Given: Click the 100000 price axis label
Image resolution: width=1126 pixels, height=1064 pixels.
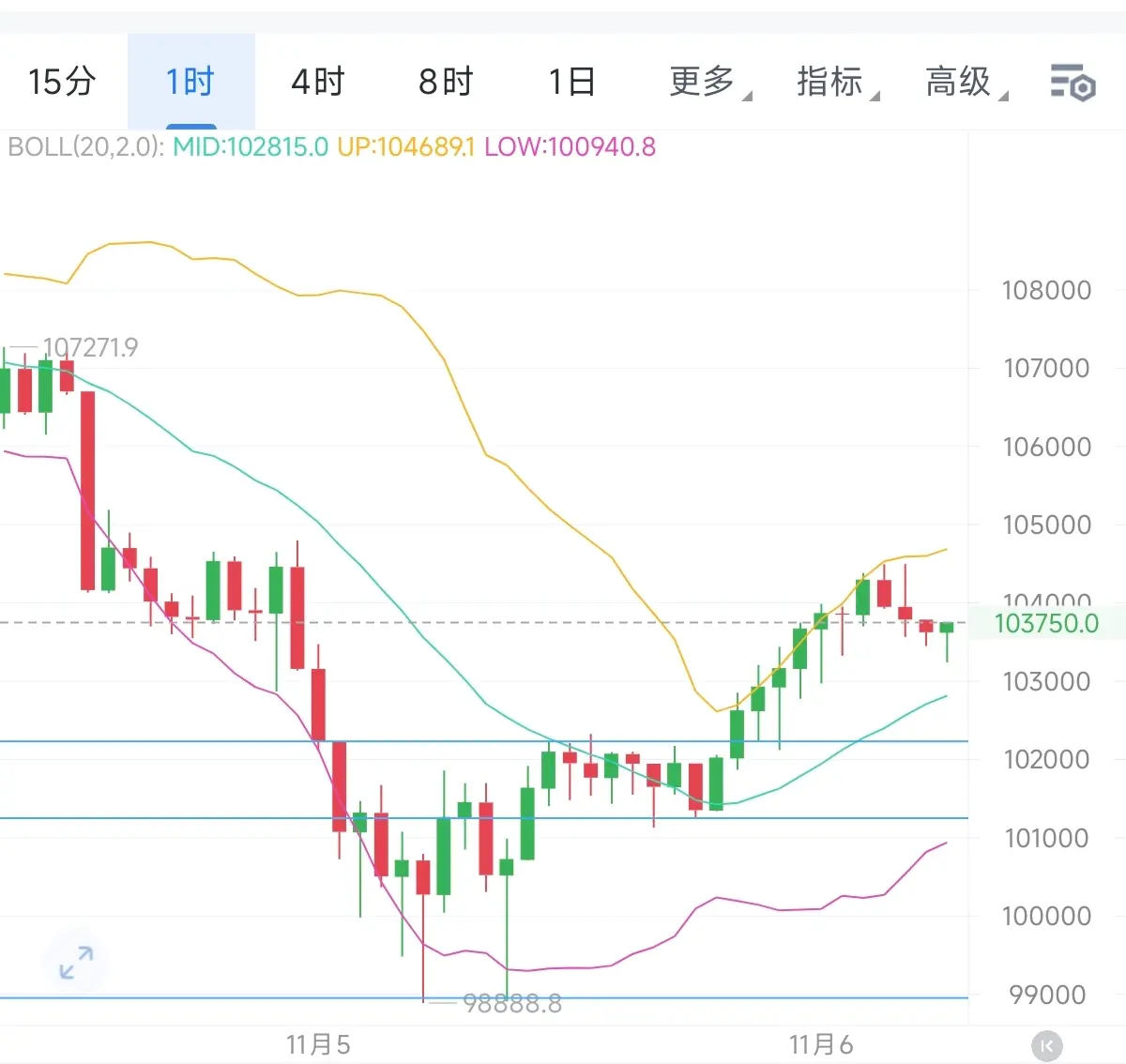Looking at the screenshot, I should [1046, 916].
